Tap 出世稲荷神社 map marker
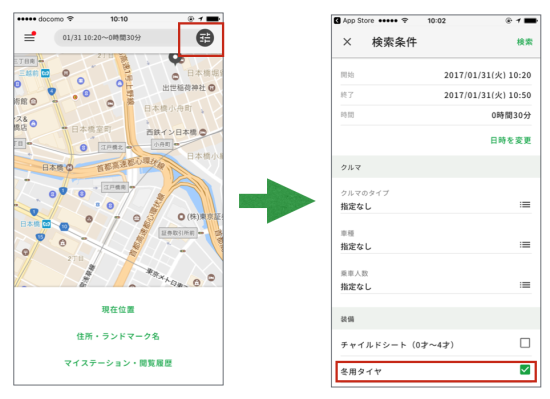The height and width of the screenshot is (399, 550). (x=212, y=88)
